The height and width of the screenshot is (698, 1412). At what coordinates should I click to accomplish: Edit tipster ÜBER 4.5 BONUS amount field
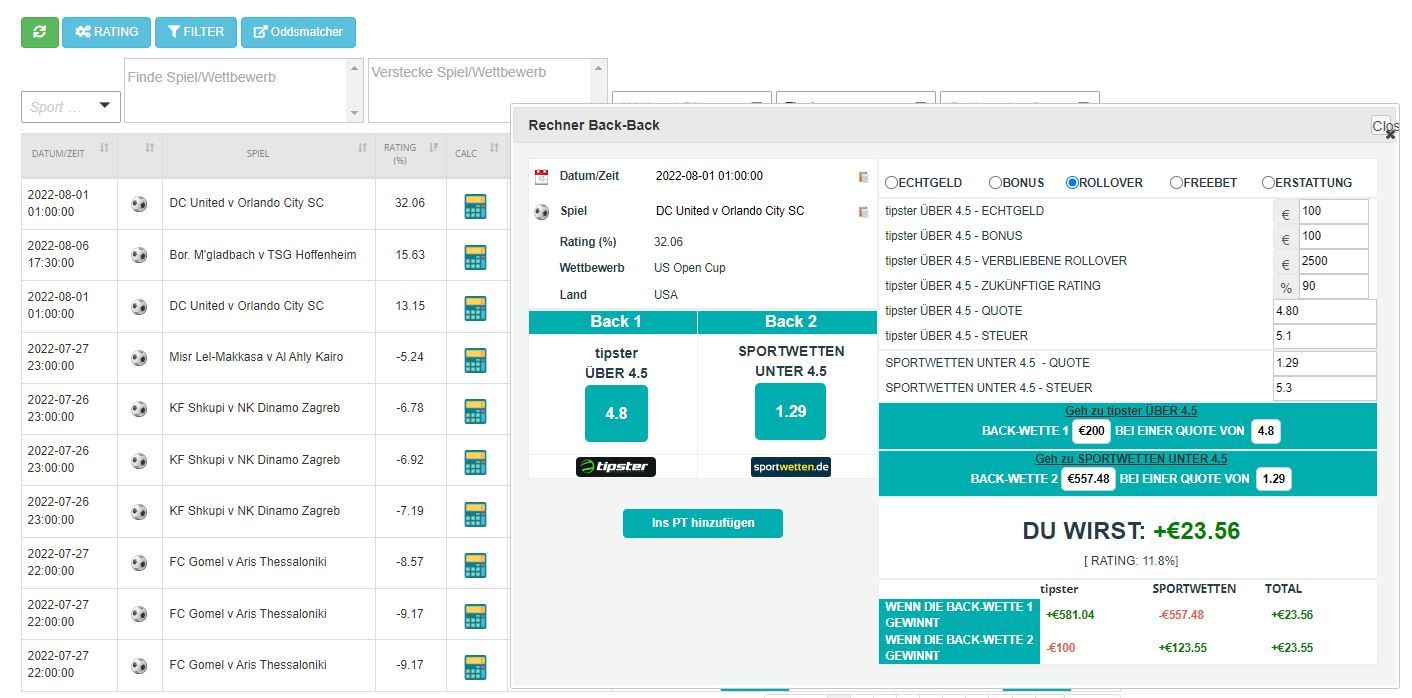[x=1334, y=237]
